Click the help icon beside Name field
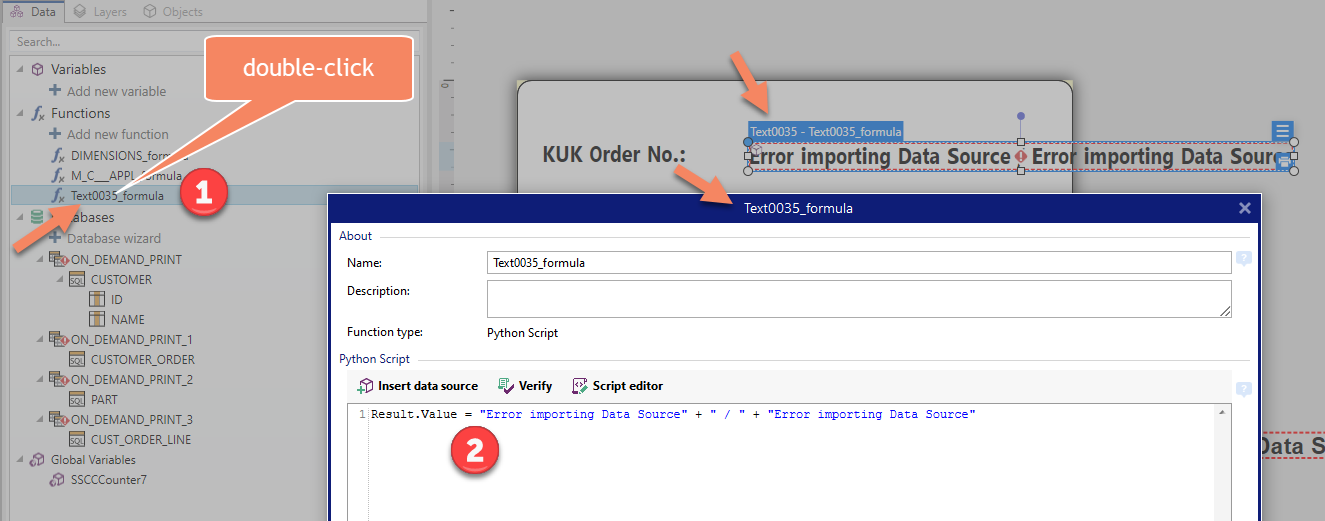 tap(1243, 258)
